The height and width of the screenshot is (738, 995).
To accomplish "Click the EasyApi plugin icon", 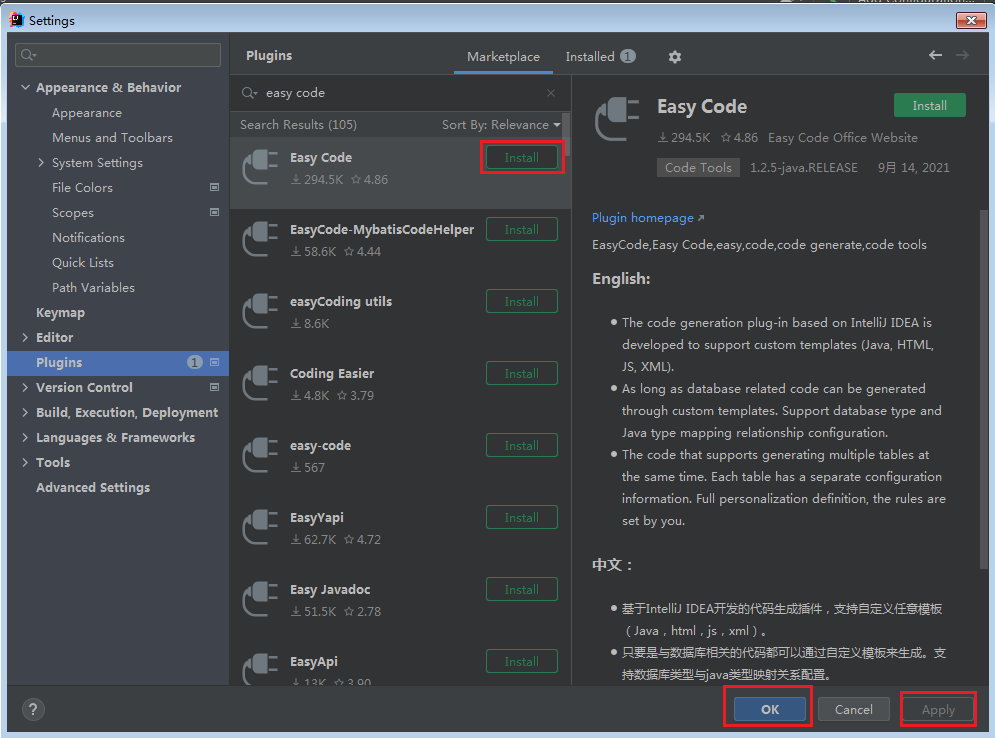I will [260, 669].
